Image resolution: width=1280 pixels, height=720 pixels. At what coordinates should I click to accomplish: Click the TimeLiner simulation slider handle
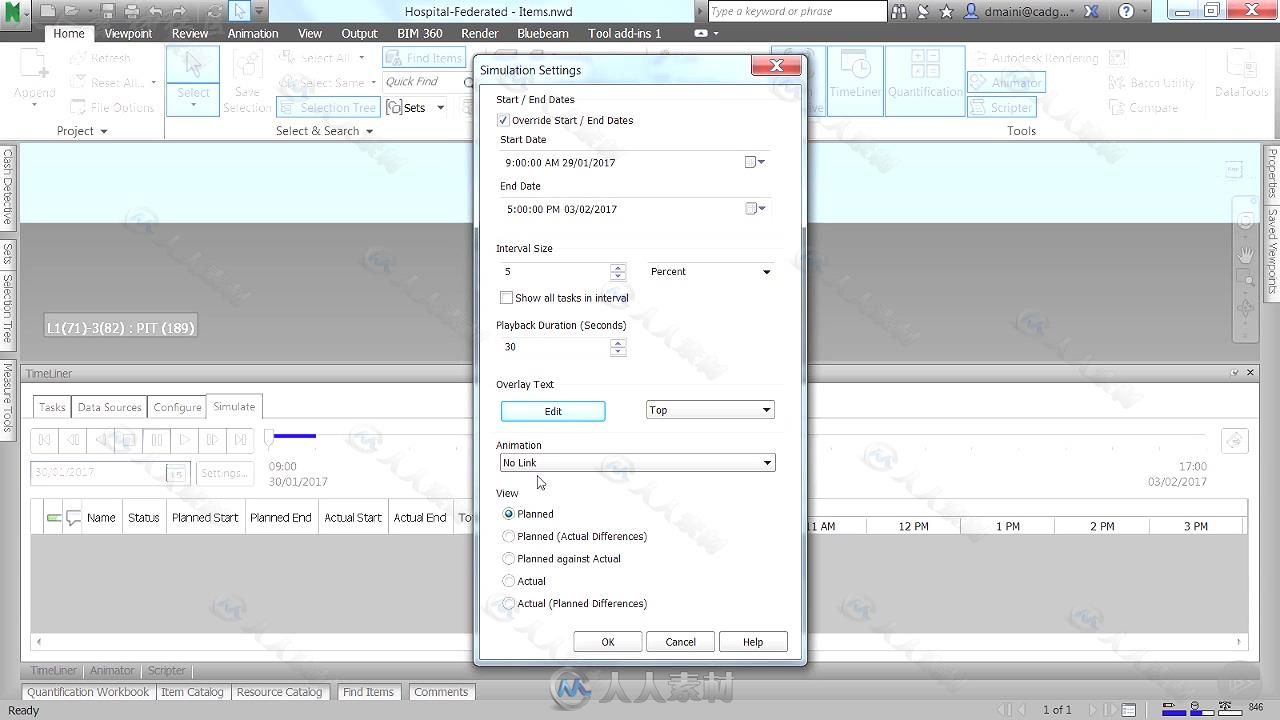point(269,438)
